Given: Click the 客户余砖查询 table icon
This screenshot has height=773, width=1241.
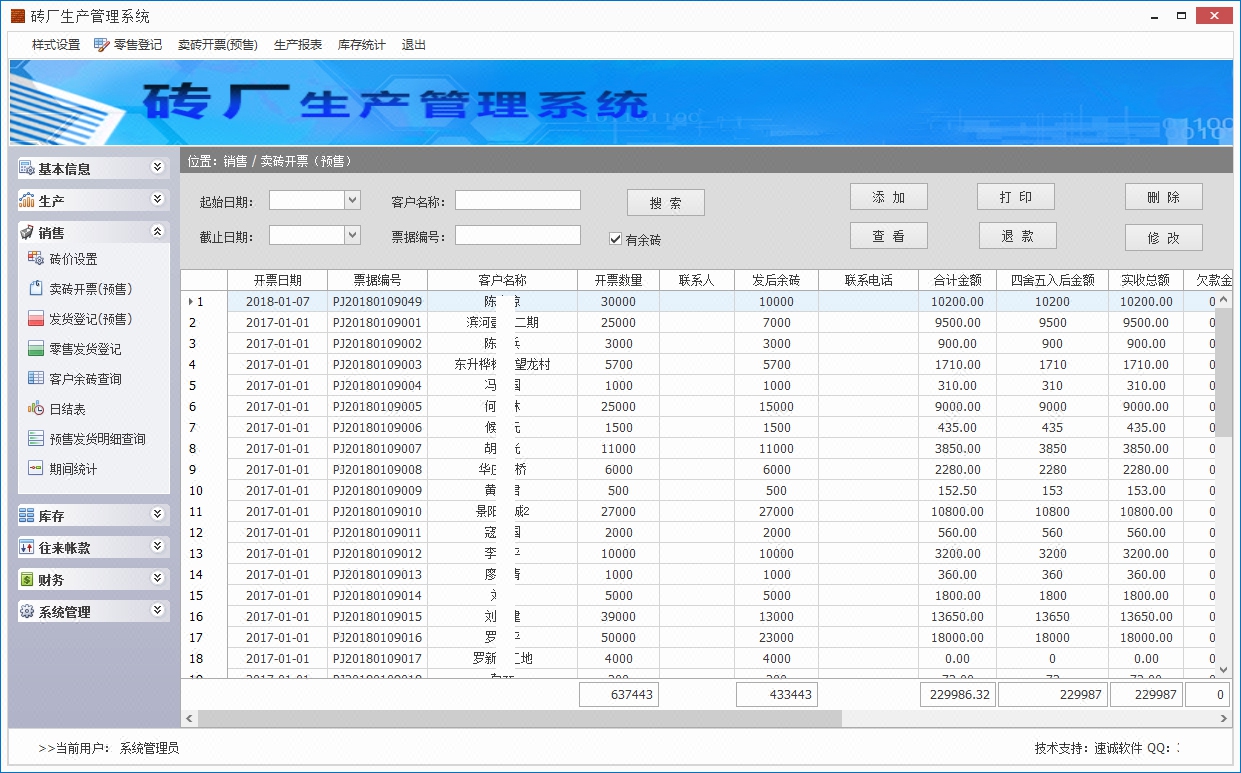Looking at the screenshot, I should click(x=36, y=379).
